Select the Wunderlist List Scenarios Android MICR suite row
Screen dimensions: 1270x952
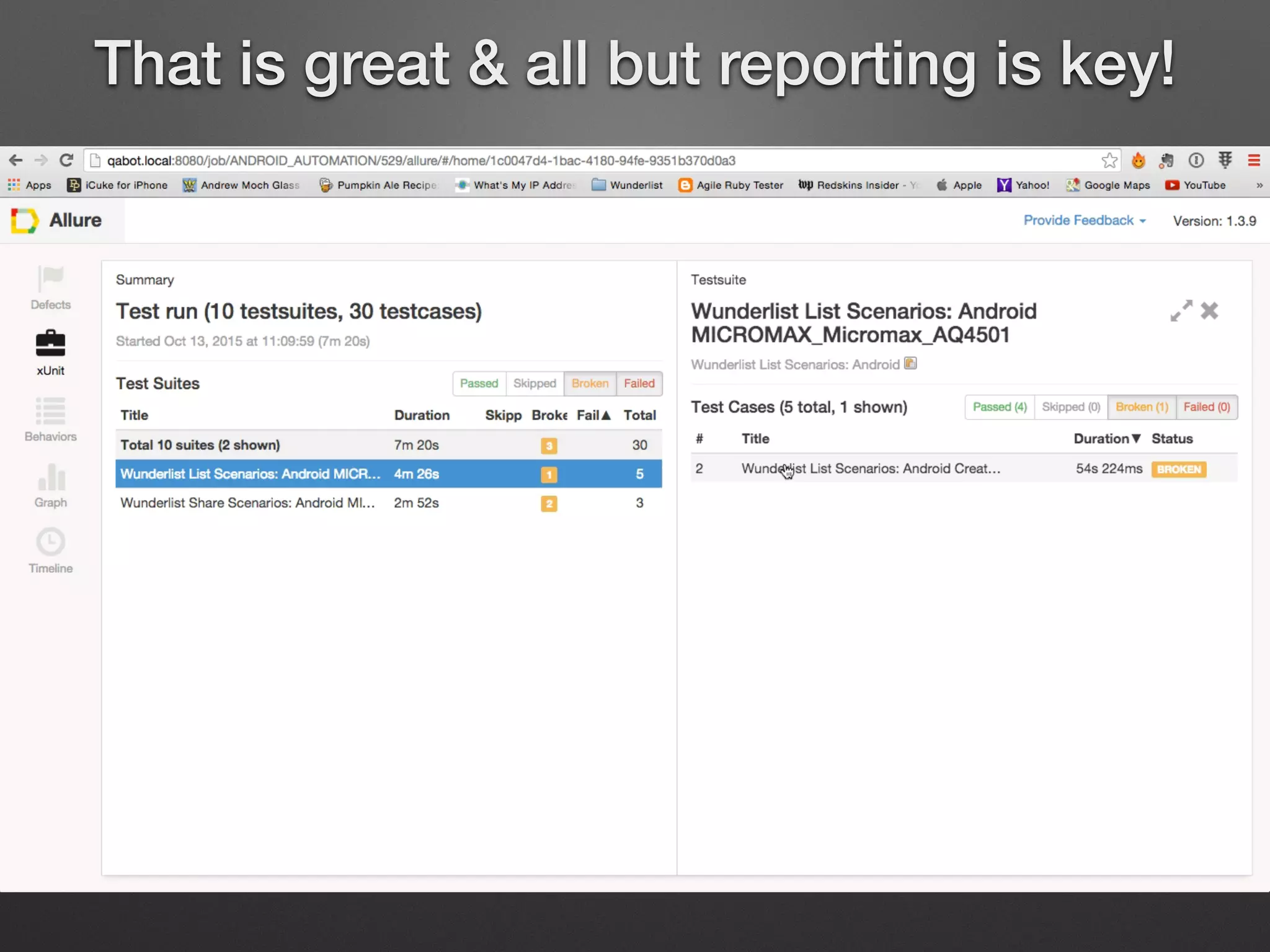pyautogui.click(x=389, y=474)
